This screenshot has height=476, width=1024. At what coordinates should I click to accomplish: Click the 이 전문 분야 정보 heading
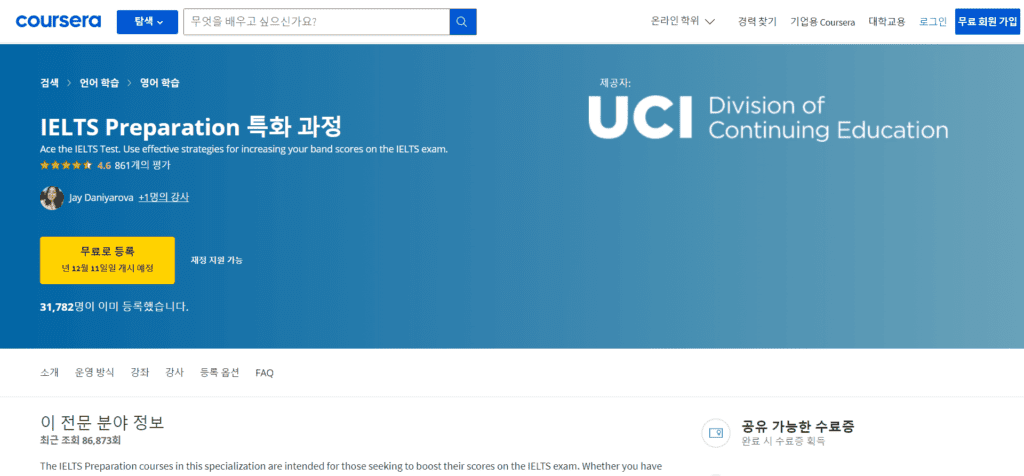pyautogui.click(x=102, y=422)
